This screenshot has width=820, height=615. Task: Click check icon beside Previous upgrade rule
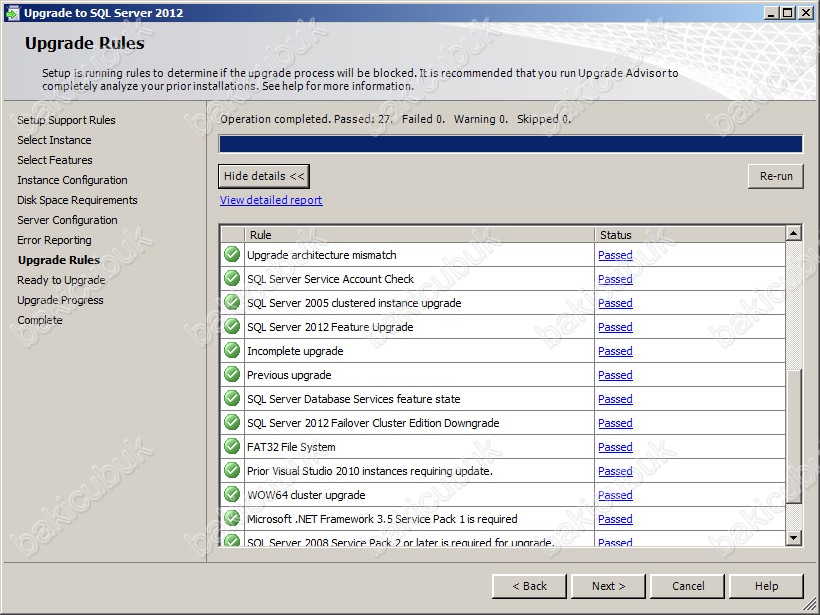coord(232,374)
